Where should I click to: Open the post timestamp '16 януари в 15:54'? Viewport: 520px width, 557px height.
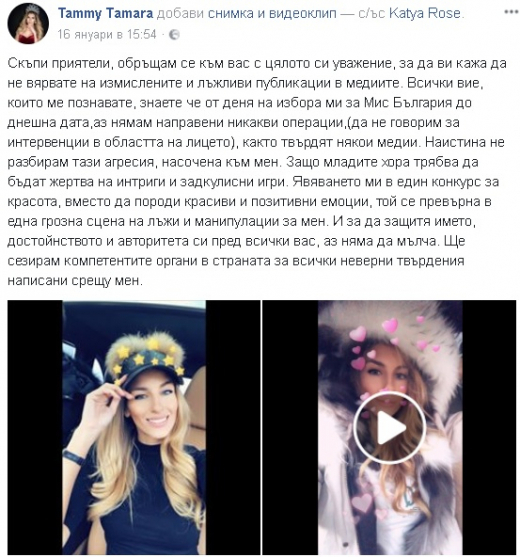tap(107, 34)
